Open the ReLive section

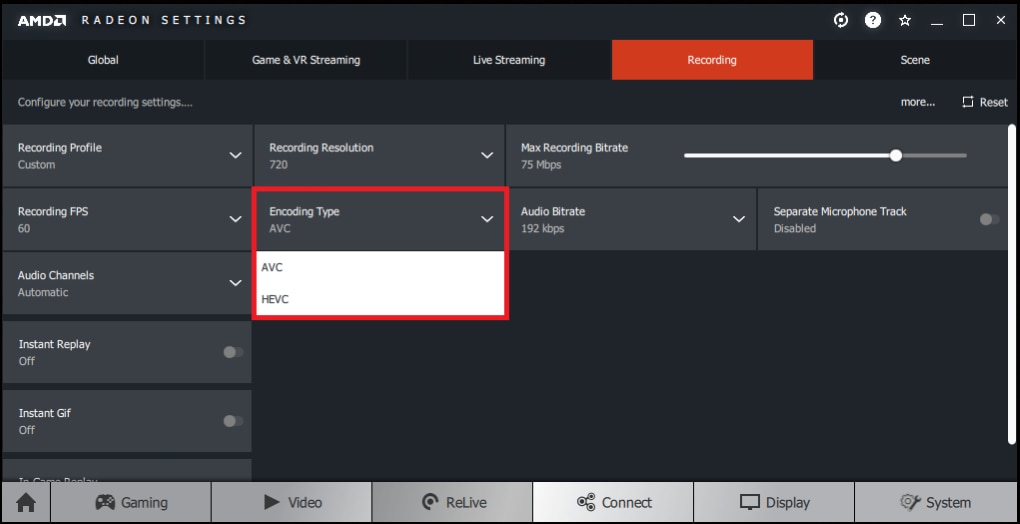coord(452,503)
